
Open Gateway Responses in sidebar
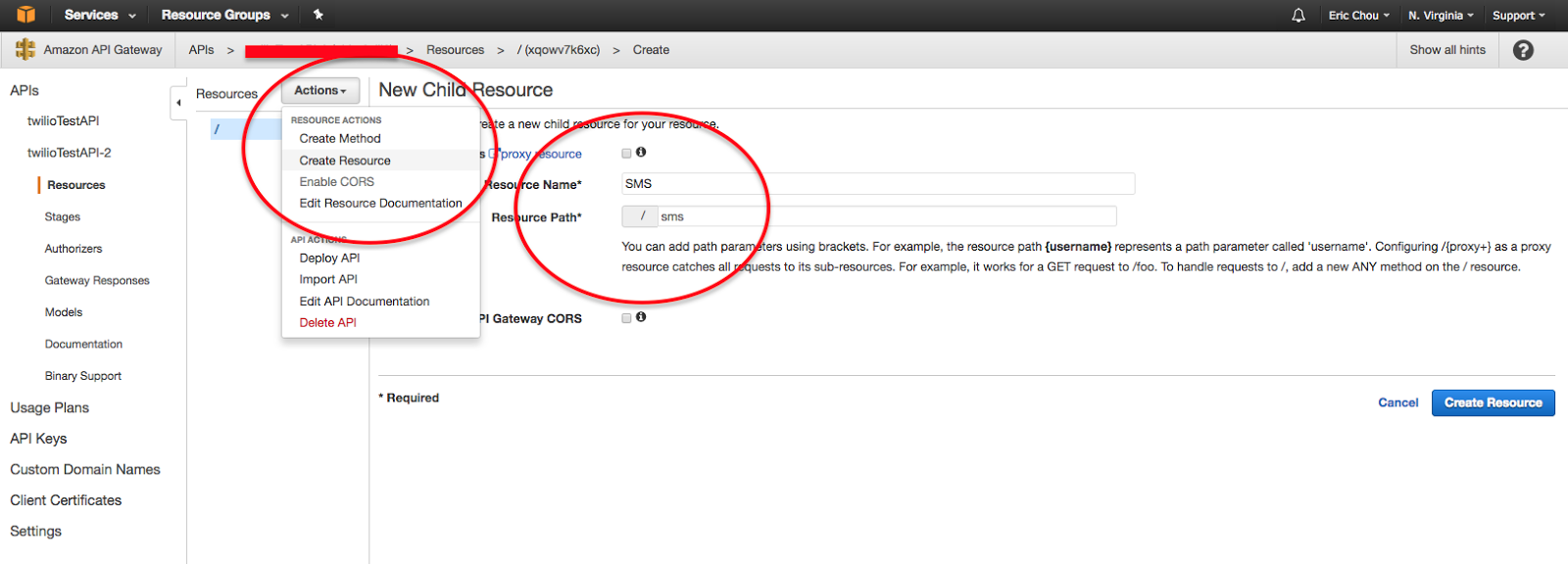tap(97, 281)
